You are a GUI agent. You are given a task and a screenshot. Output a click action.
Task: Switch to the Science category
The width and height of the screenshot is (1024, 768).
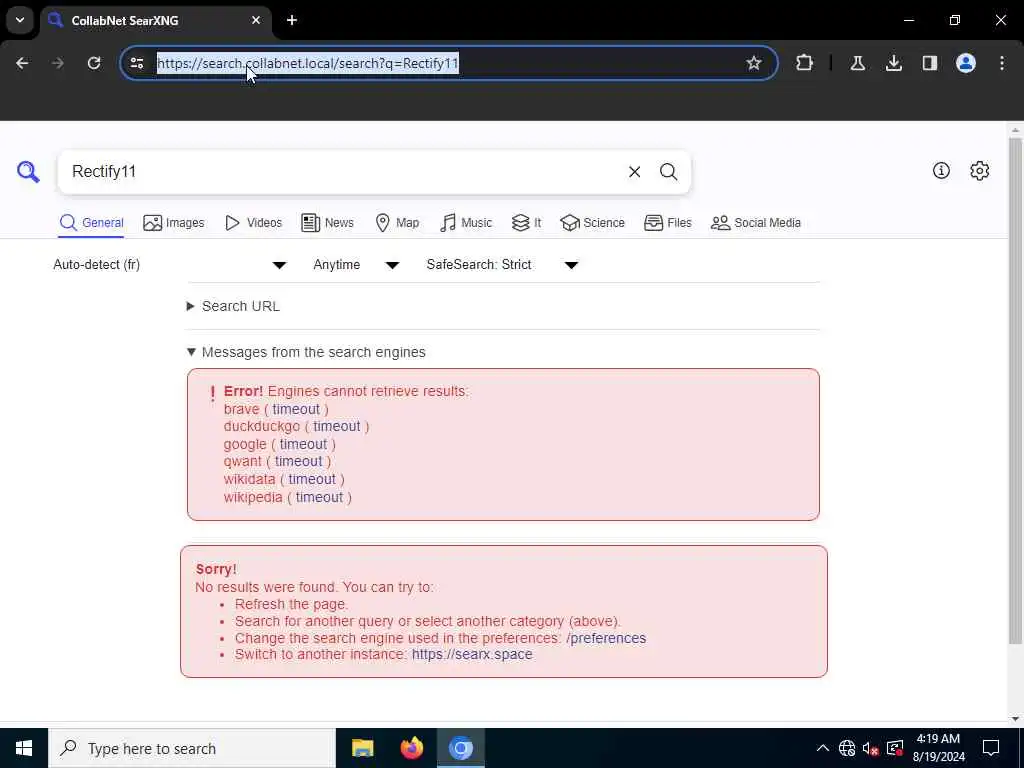coord(592,223)
